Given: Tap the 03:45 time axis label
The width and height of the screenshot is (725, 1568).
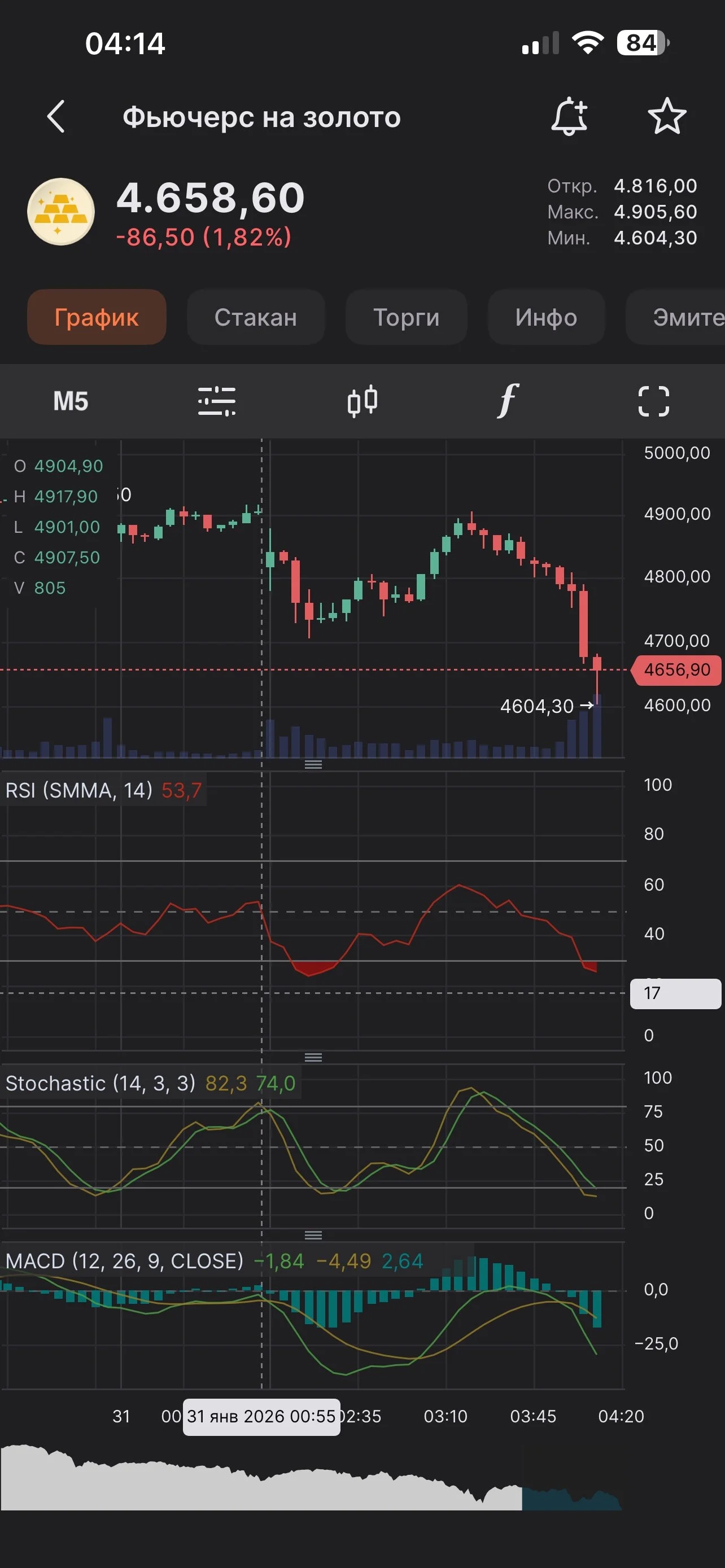Looking at the screenshot, I should click(533, 1416).
